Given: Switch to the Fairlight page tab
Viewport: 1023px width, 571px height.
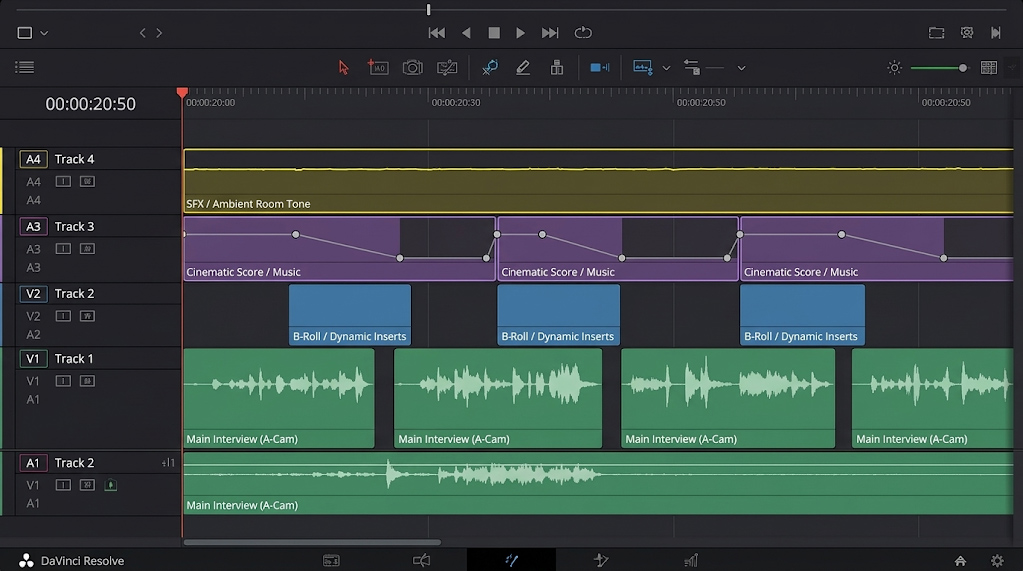Looking at the screenshot, I should (x=691, y=560).
